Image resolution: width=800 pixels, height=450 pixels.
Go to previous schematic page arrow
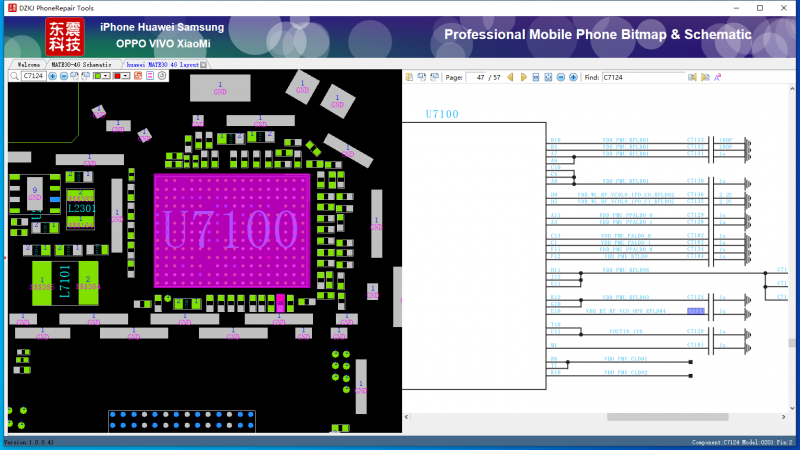click(x=510, y=76)
